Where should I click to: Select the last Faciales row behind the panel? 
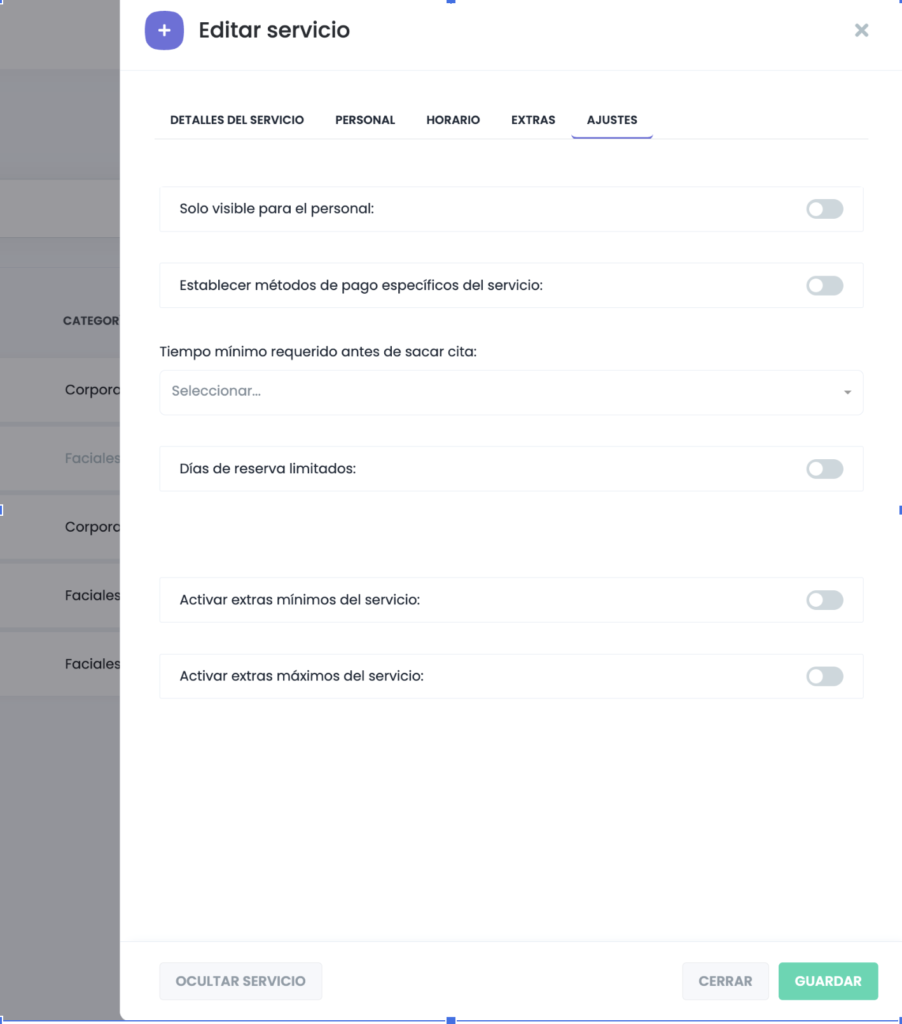(91, 664)
